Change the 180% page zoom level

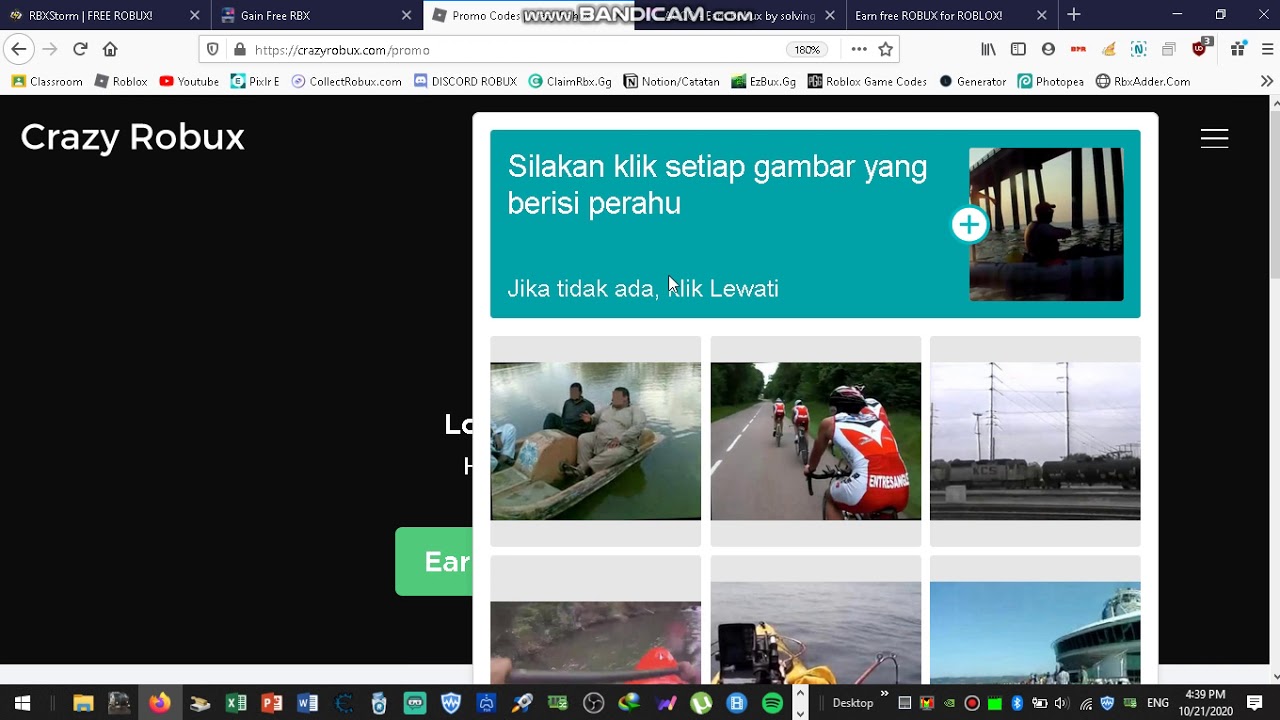pyautogui.click(x=807, y=49)
